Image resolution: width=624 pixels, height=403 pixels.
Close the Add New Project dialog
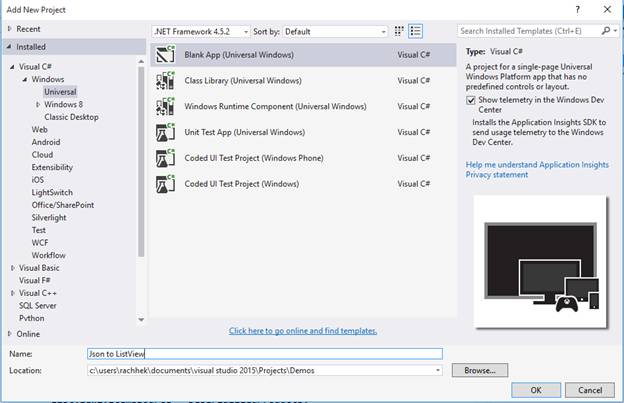pyautogui.click(x=607, y=10)
